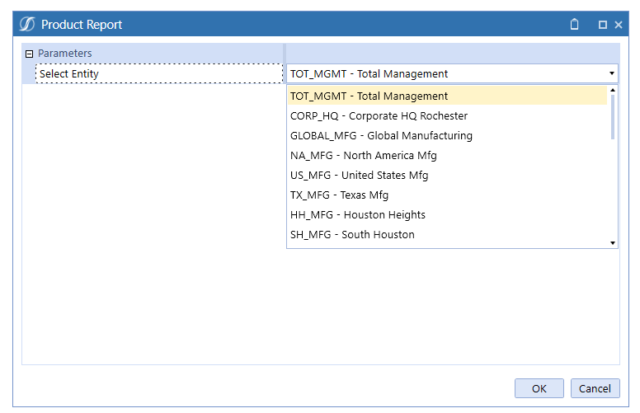The height and width of the screenshot is (413, 640).
Task: Select US_MFG - United States Mfg
Action: [x=359, y=175]
